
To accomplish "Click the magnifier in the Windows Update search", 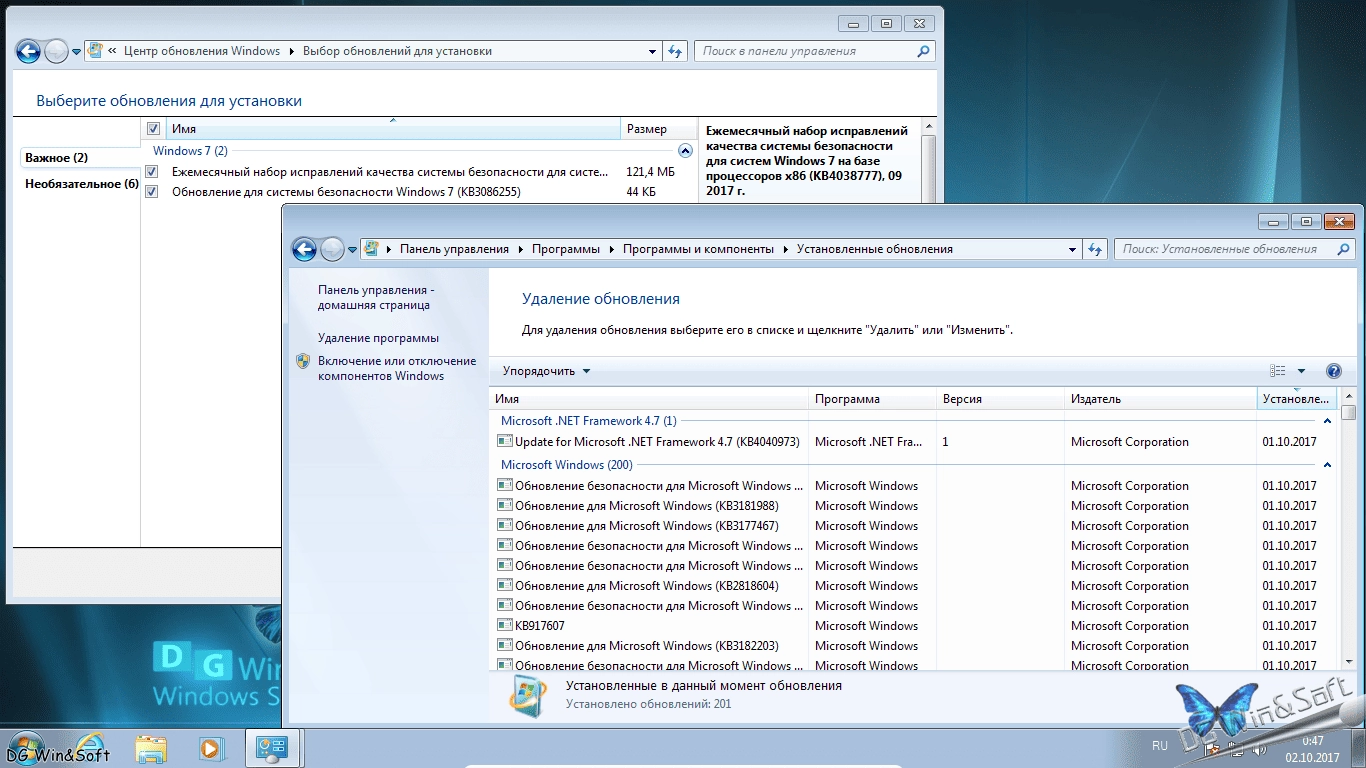I will 924,51.
